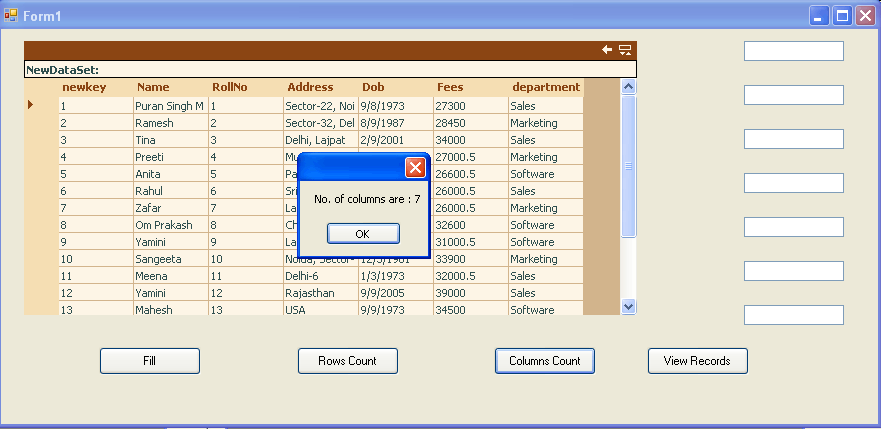Select the Fees cell '33900'
This screenshot has width=881, height=429.
(x=471, y=259)
